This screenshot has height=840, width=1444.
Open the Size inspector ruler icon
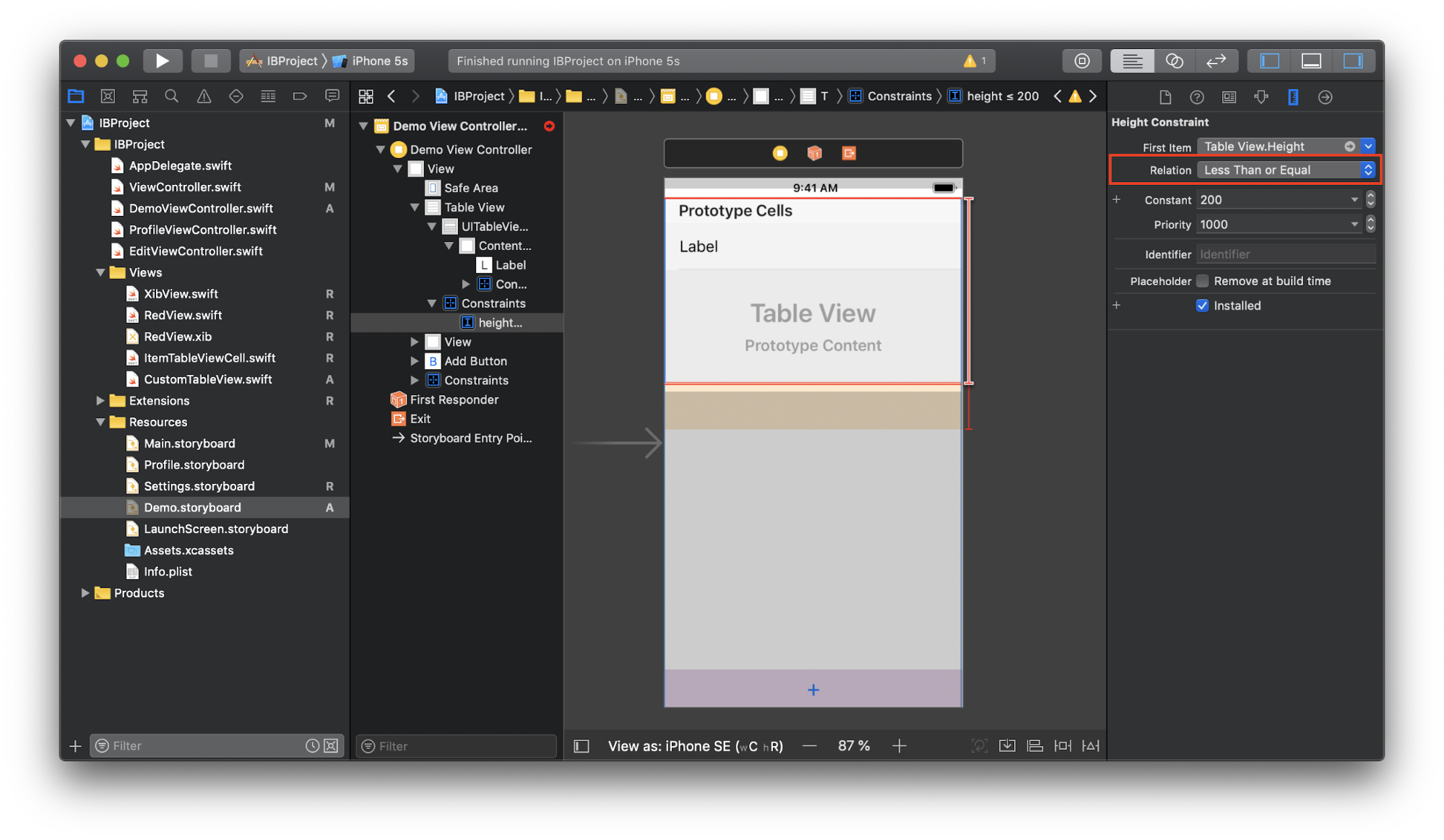click(x=1292, y=97)
